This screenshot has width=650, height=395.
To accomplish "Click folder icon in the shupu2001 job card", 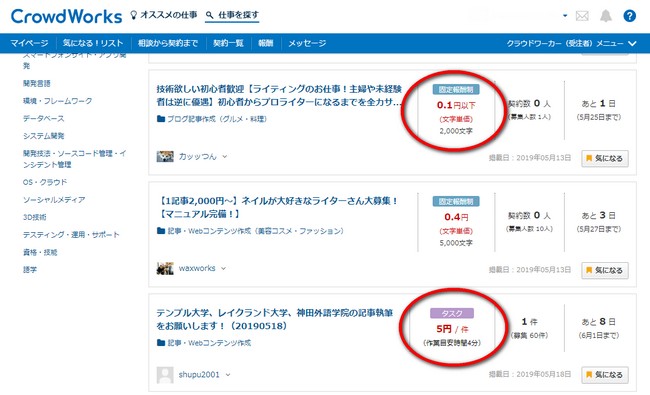I will (161, 343).
